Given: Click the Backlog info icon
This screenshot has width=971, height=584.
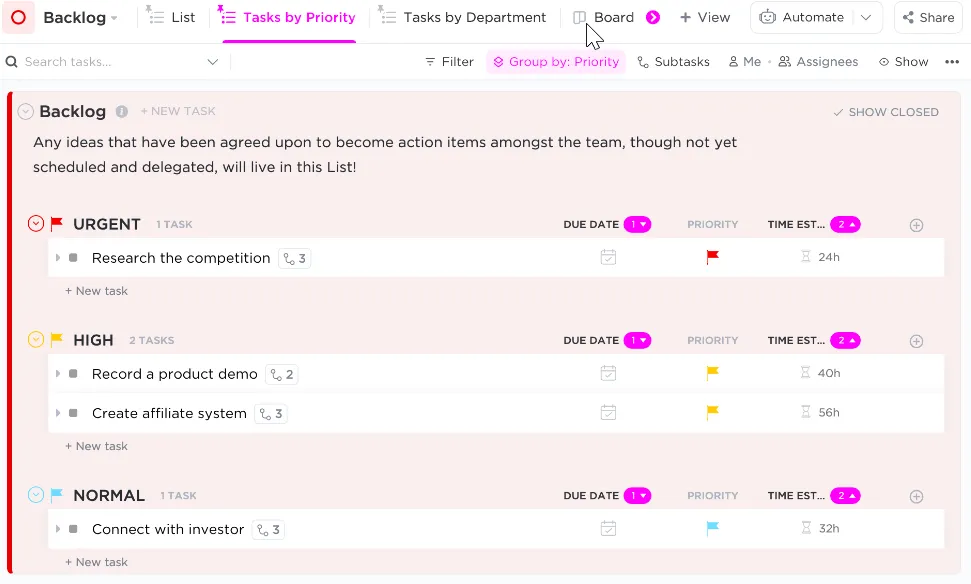Looking at the screenshot, I should coord(122,111).
